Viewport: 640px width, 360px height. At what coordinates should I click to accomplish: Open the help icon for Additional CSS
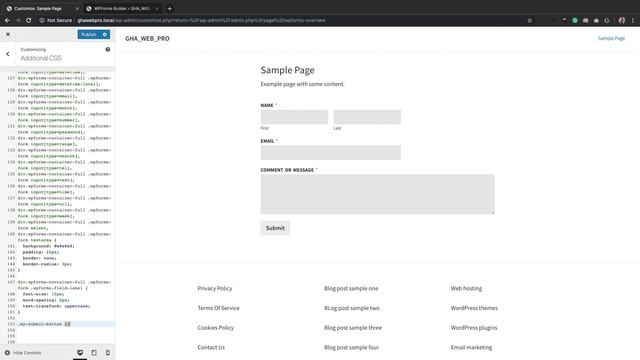click(108, 49)
